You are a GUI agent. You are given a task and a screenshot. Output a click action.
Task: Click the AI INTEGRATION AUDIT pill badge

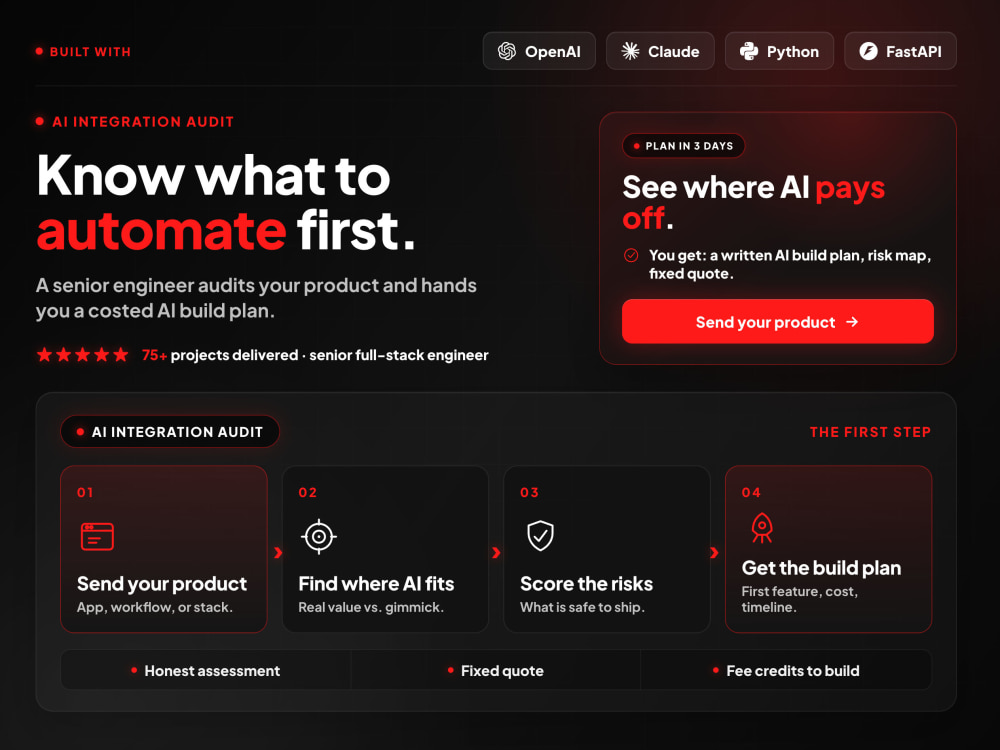(170, 432)
